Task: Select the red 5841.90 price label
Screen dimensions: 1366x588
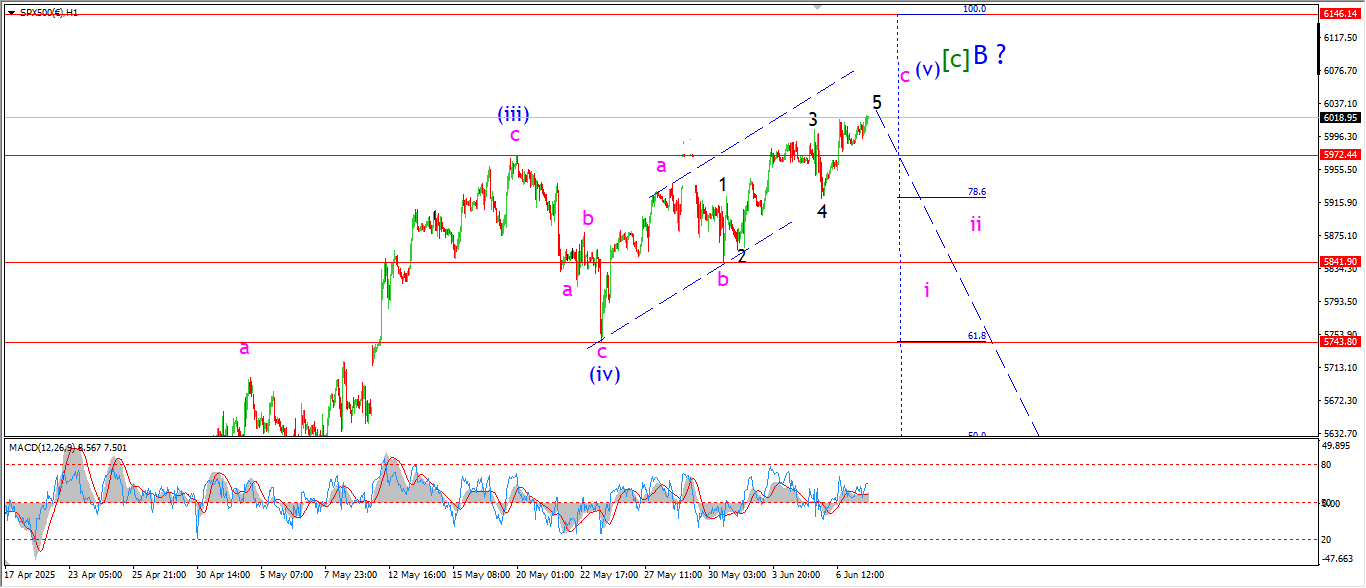Action: [1338, 261]
